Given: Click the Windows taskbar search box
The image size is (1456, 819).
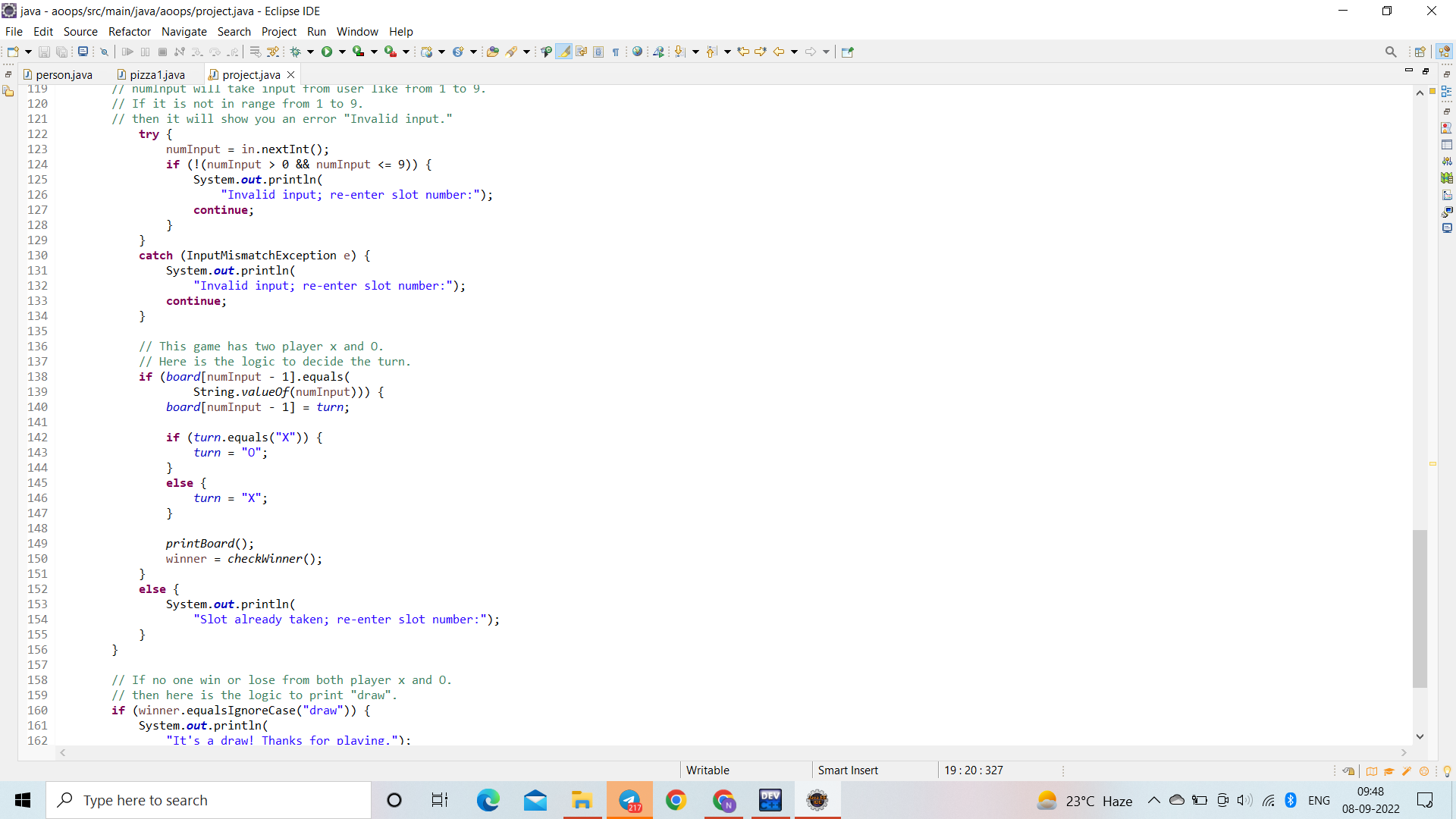Looking at the screenshot, I should tap(209, 800).
